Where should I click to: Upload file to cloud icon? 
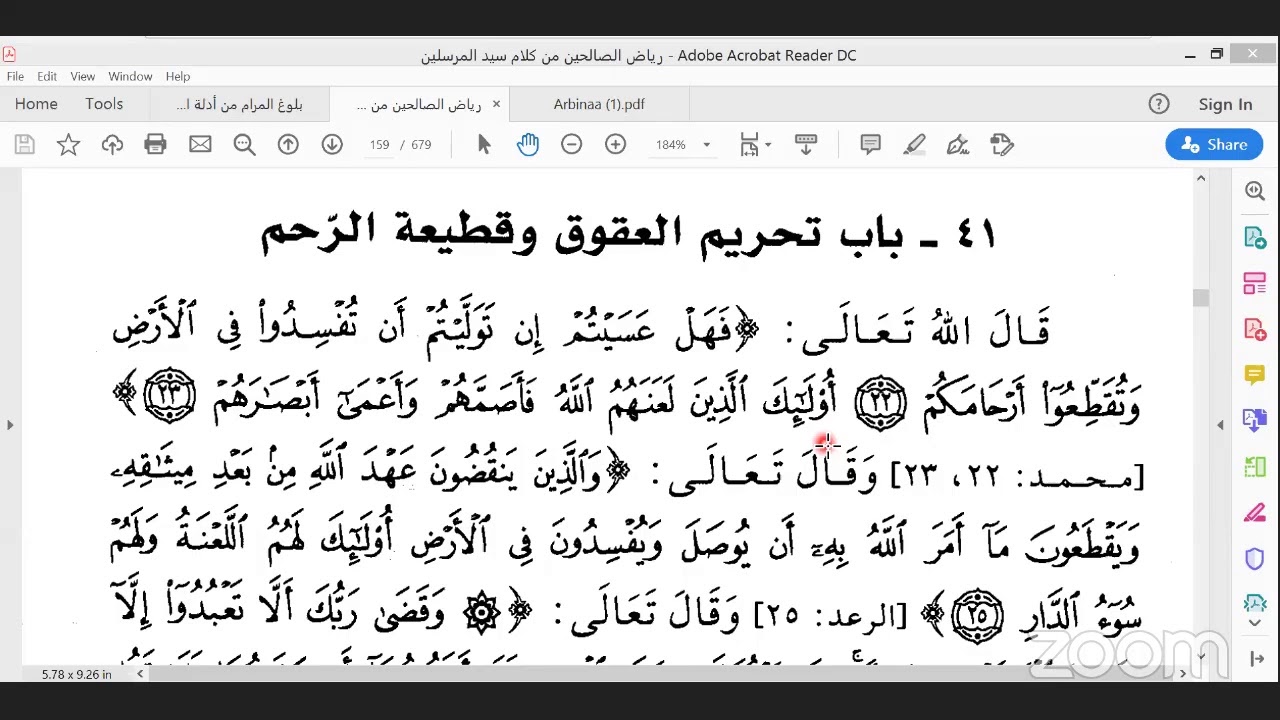point(112,145)
